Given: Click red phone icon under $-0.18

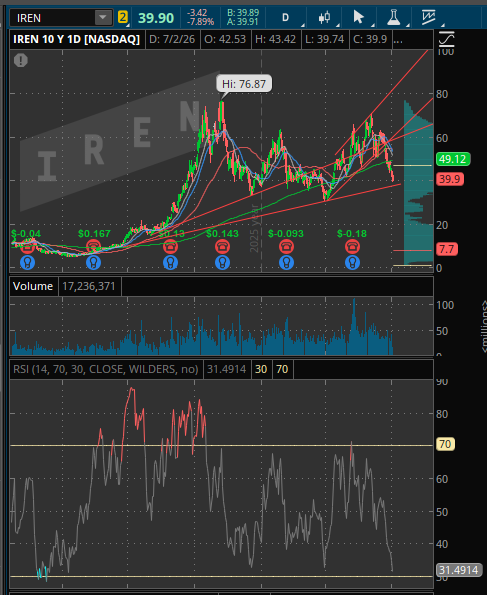Looking at the screenshot, I should point(352,247).
